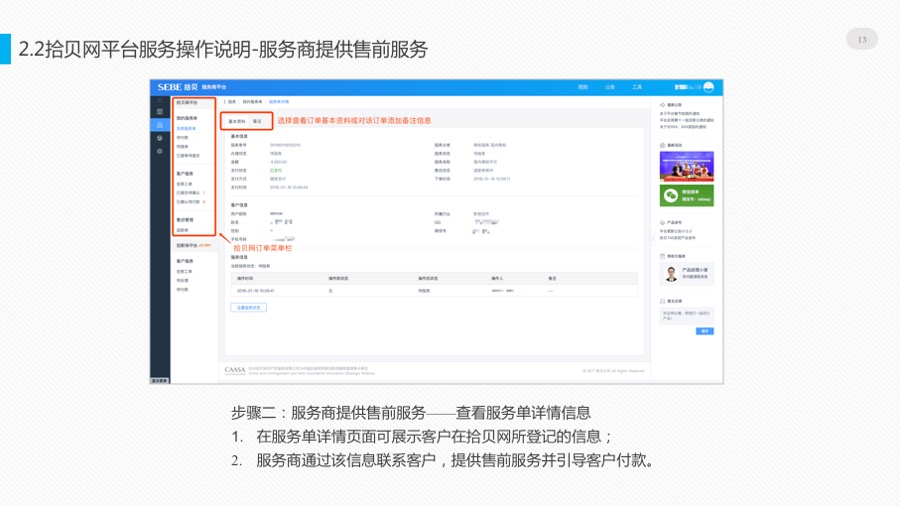
Task: Collapse the right panel using its edge arrow
Action: coord(653,237)
